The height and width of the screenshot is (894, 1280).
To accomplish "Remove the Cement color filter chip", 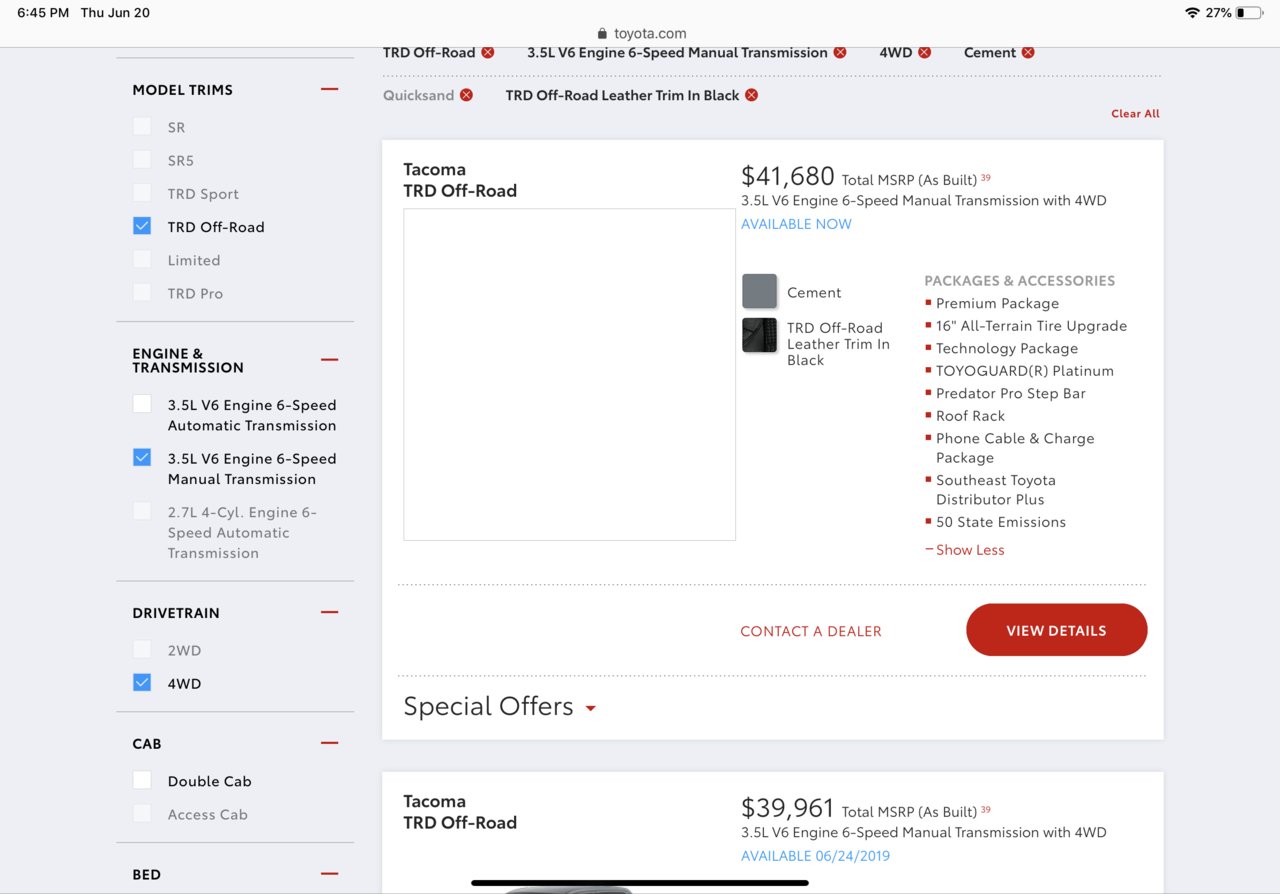I will pos(1028,53).
